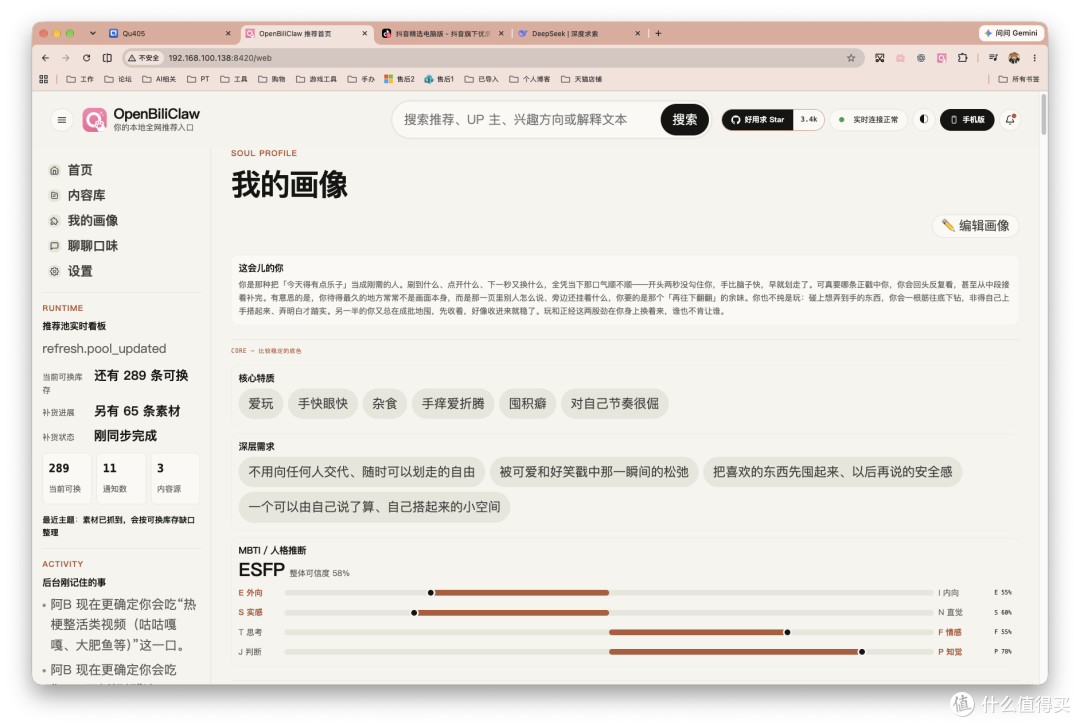Click the 杂食 trait tag
Screen dimensions: 1080x727
pyautogui.click(x=384, y=404)
